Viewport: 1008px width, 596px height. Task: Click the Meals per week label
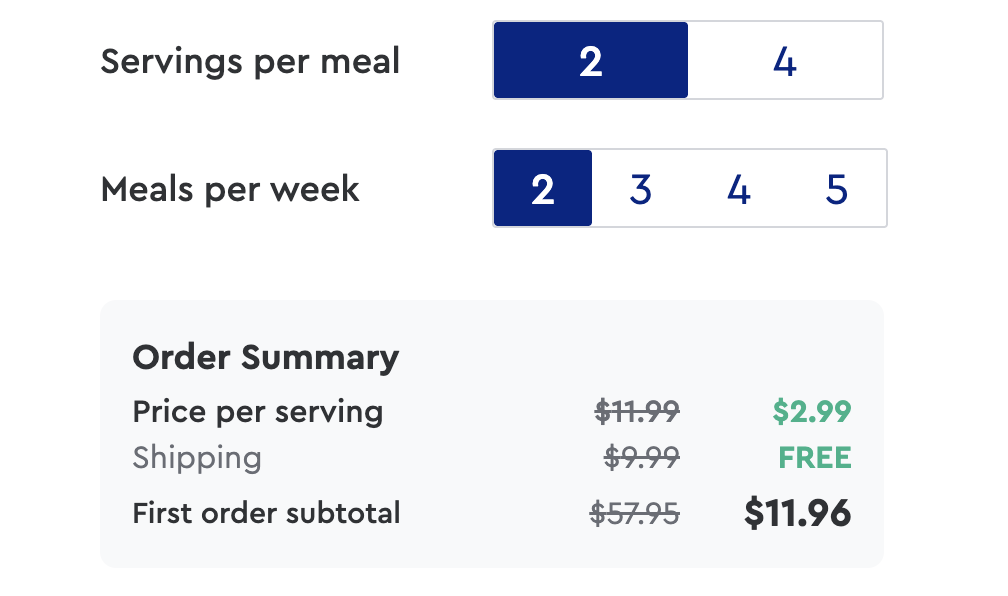[229, 188]
